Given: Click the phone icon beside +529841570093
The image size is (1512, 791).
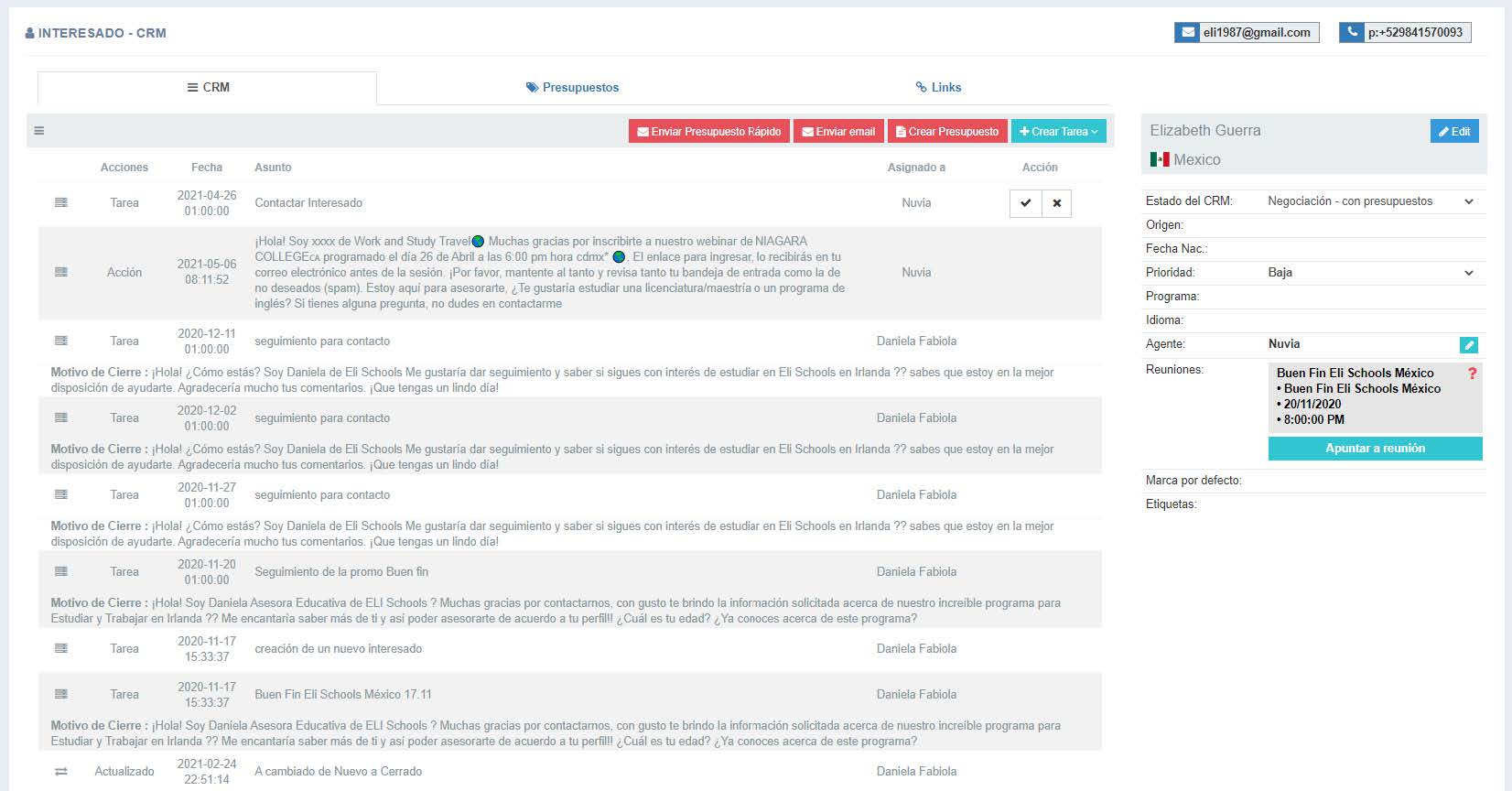Looking at the screenshot, I should point(1352,33).
